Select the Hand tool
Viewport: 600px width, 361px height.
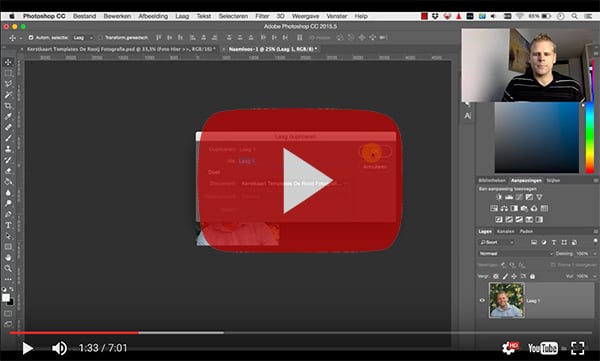pyautogui.click(x=8, y=258)
